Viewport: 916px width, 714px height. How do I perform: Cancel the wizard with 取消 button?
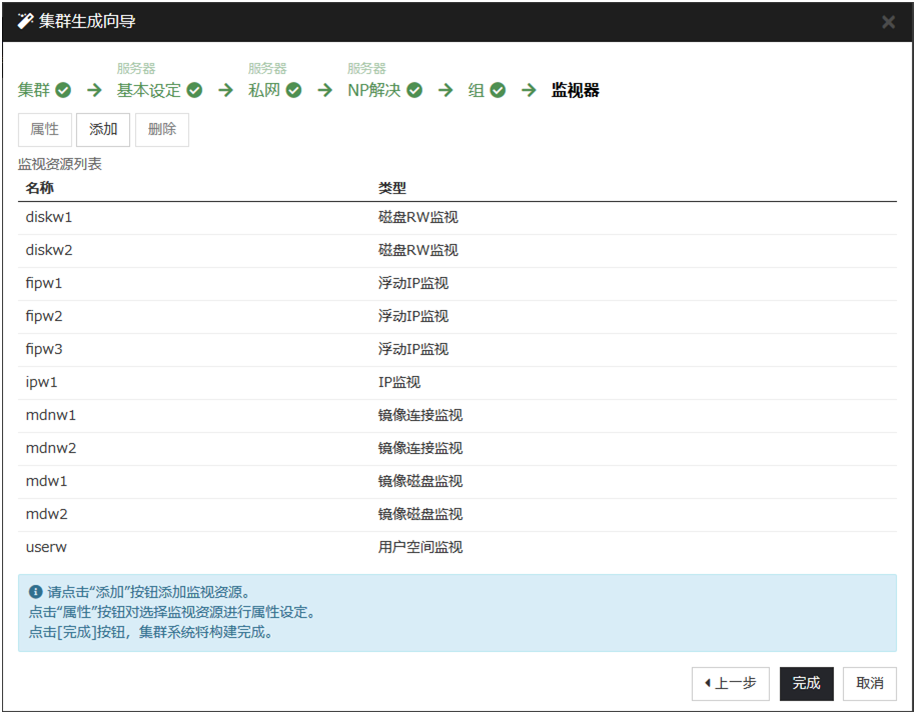[x=869, y=683]
